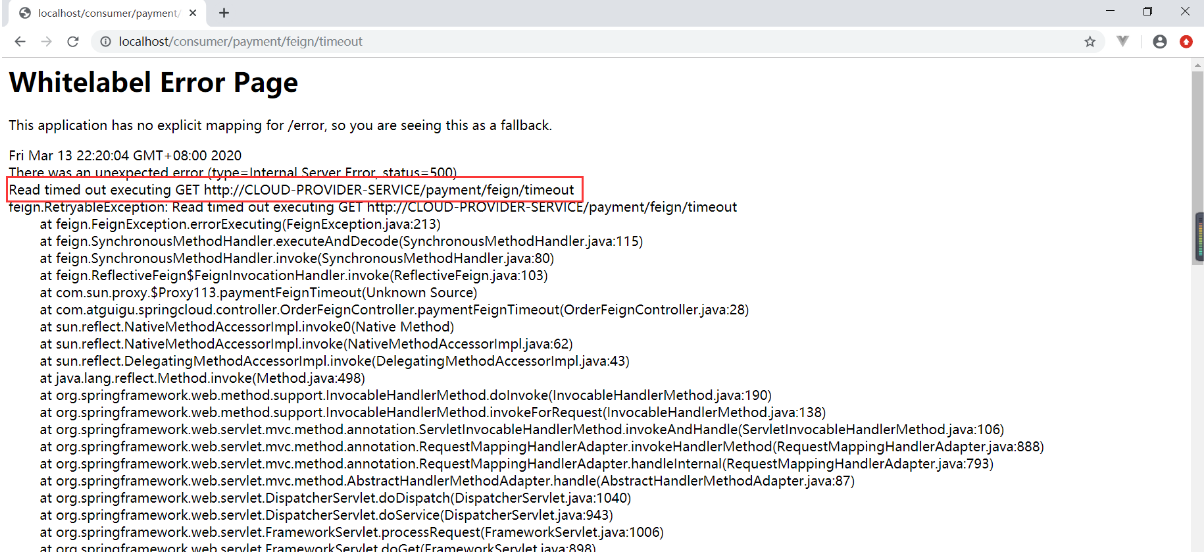
Task: Minimize the browser window
Action: pos(1108,12)
